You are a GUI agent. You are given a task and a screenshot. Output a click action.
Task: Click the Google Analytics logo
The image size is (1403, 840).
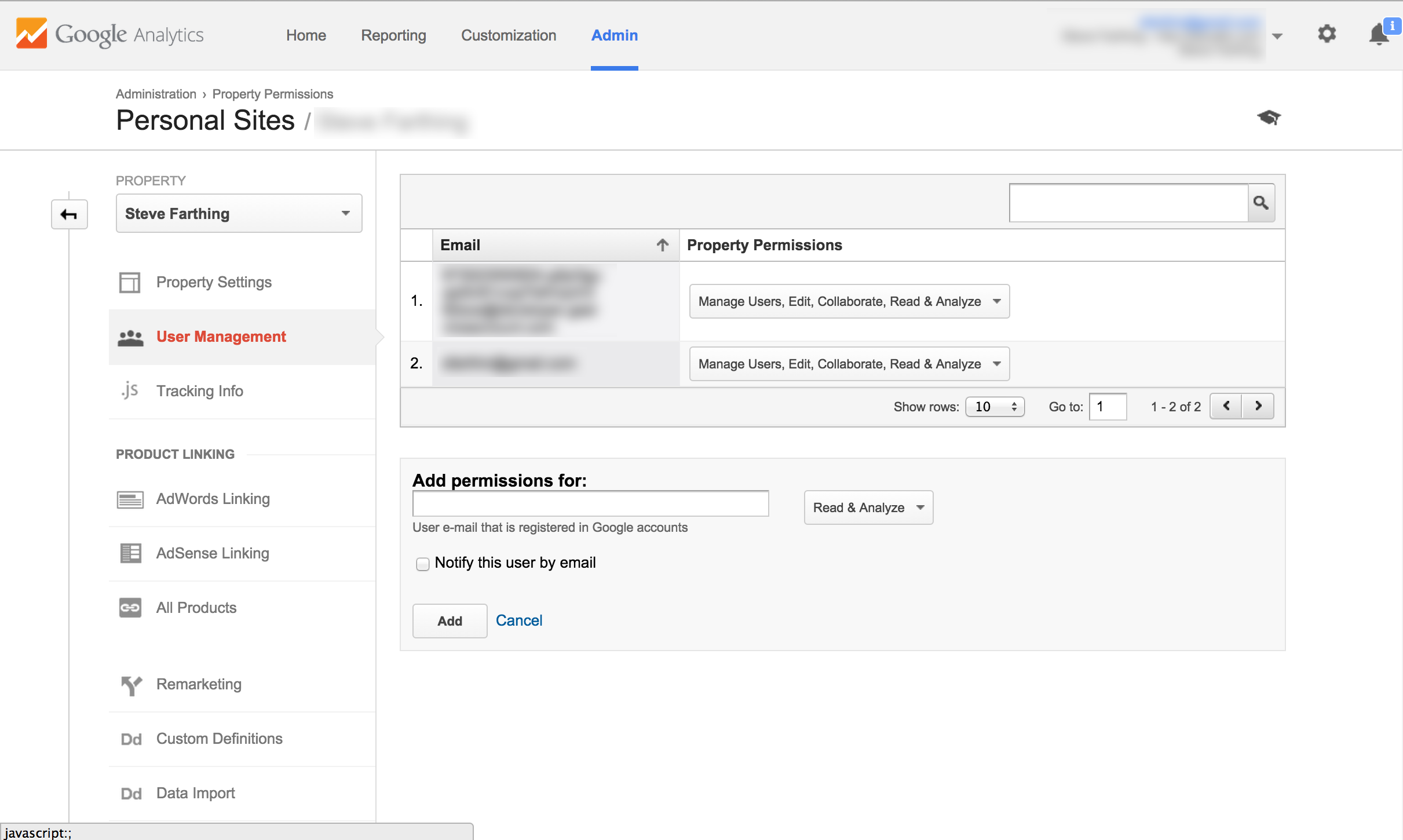pyautogui.click(x=109, y=34)
